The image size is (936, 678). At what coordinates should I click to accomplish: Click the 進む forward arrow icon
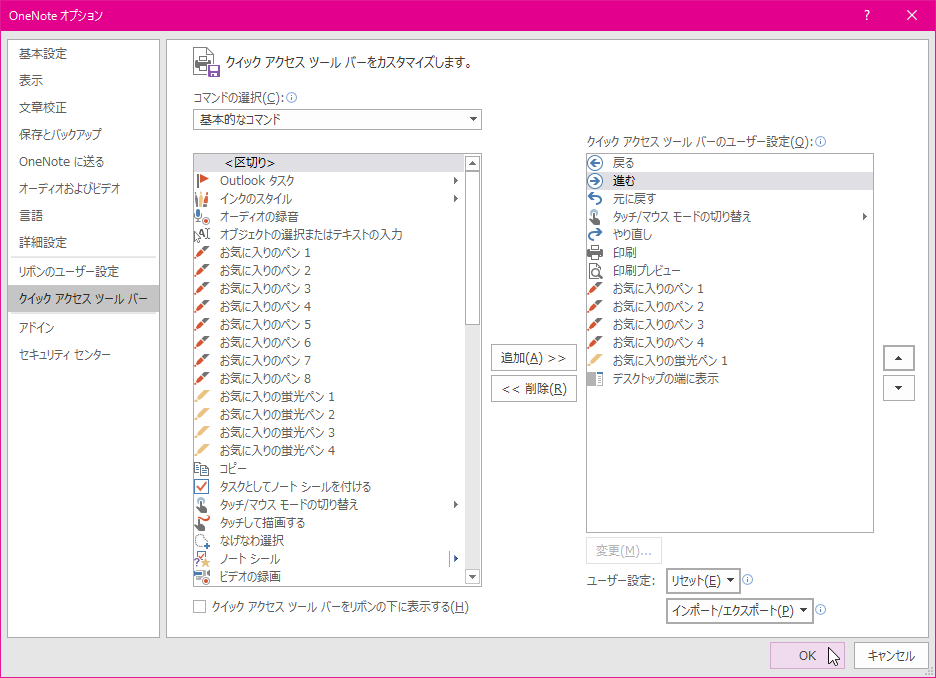(x=595, y=181)
